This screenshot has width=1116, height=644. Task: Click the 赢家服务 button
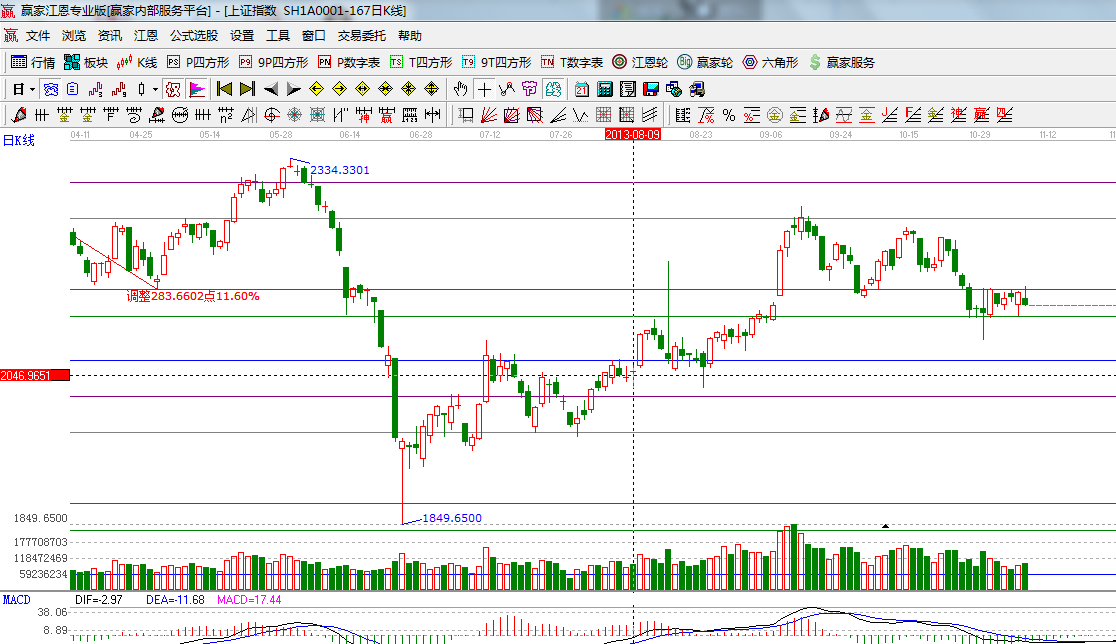tap(841, 62)
